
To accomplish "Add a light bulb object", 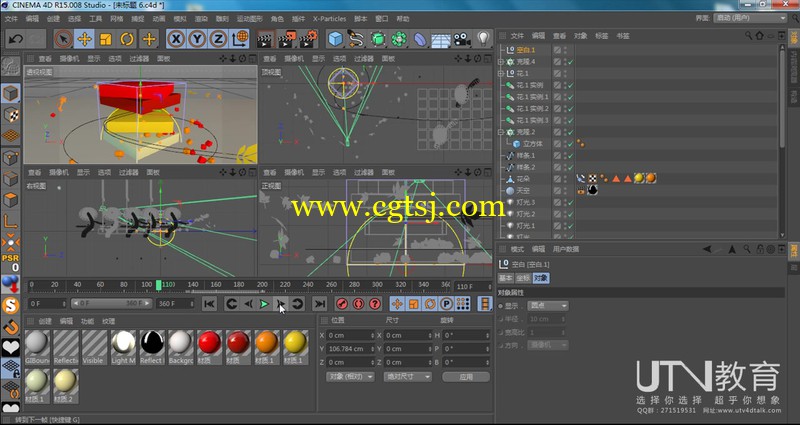I will click(483, 39).
